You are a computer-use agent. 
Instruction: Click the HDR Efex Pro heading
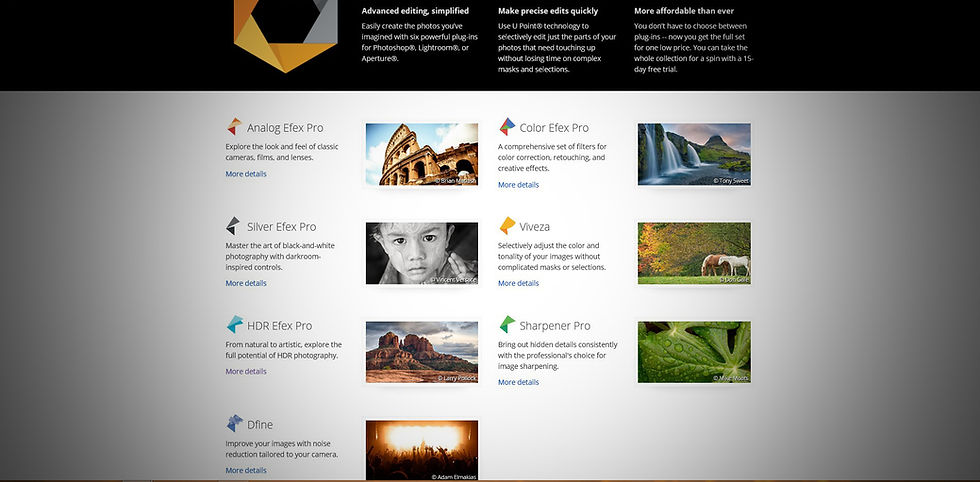point(279,326)
